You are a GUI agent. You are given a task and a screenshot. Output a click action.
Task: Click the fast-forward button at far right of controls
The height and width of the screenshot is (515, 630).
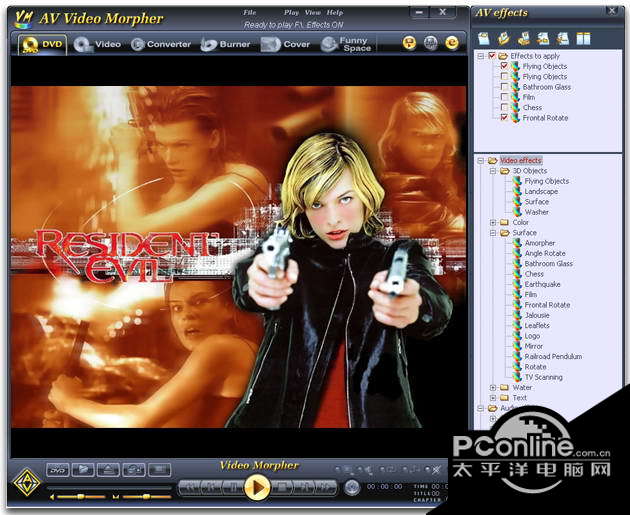[x=326, y=488]
